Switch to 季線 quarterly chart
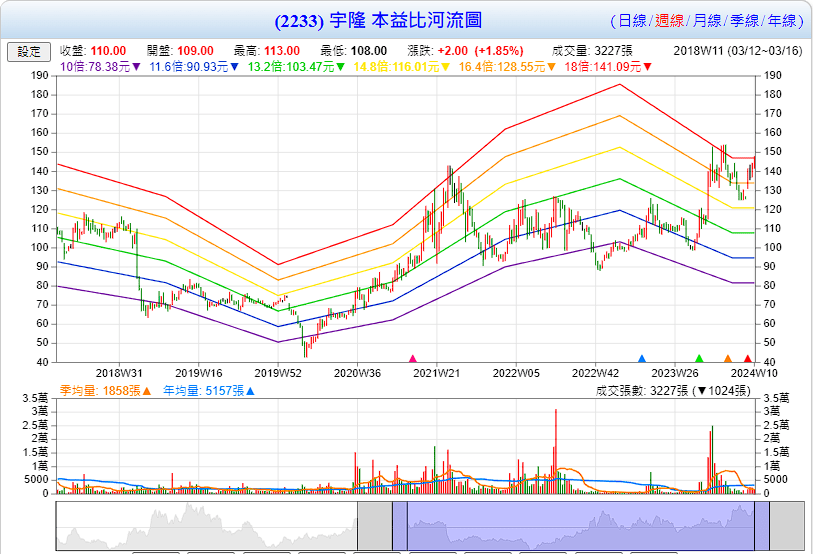This screenshot has height=554, width=813. pyautogui.click(x=745, y=21)
